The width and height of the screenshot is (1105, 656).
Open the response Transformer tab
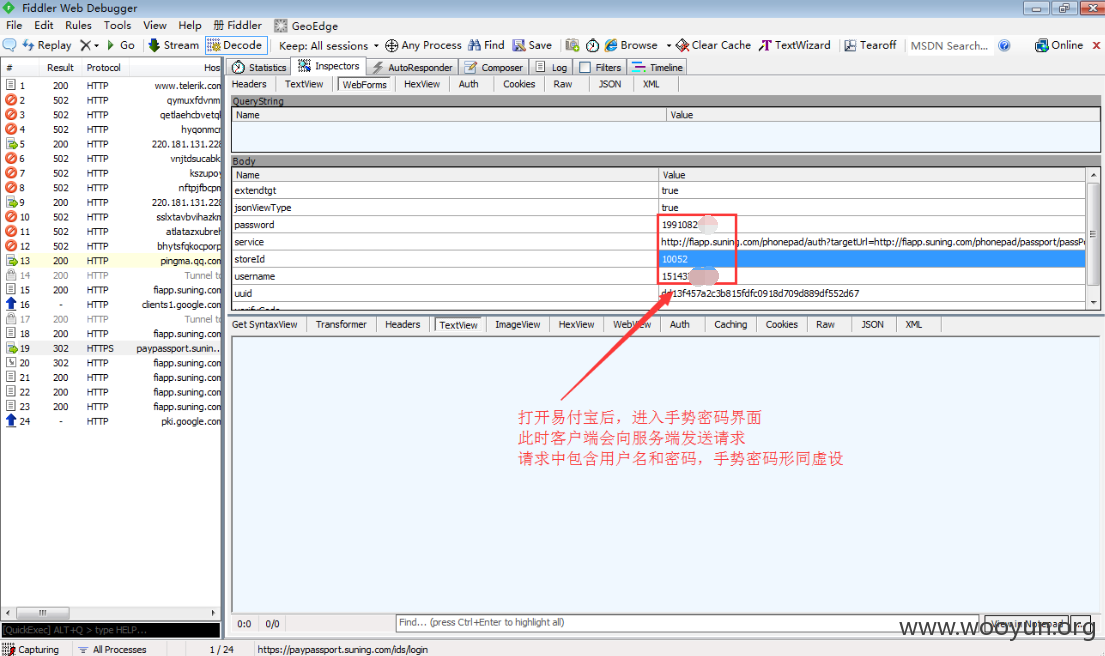(341, 324)
